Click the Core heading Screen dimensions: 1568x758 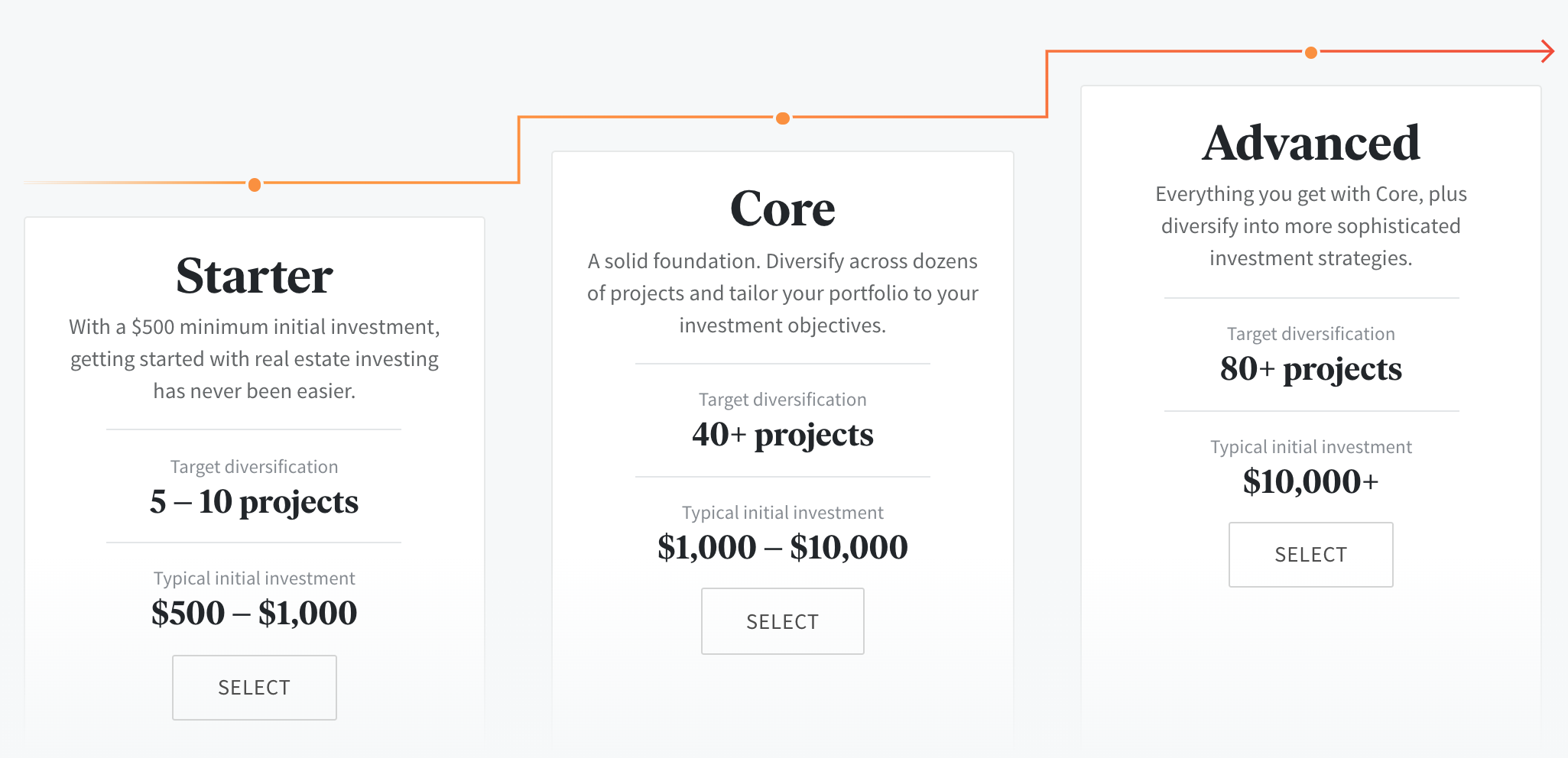click(783, 209)
